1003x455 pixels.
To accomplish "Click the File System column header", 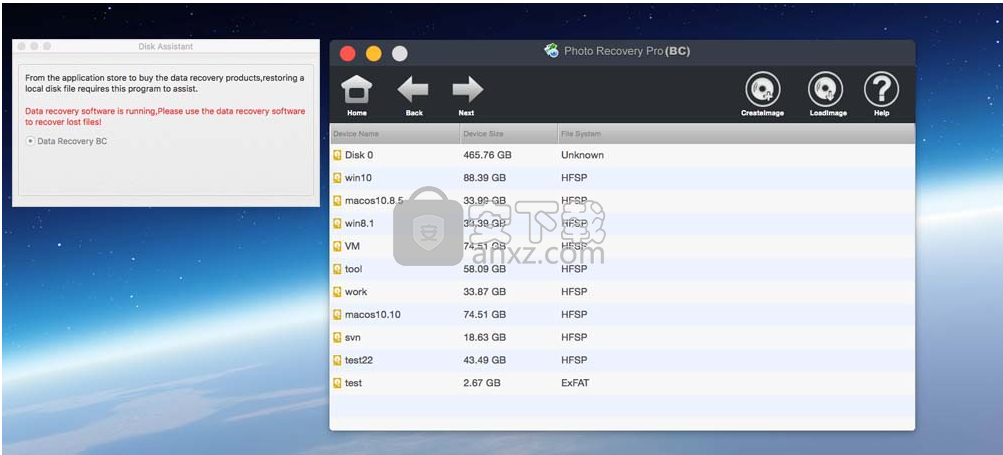I will tap(736, 134).
